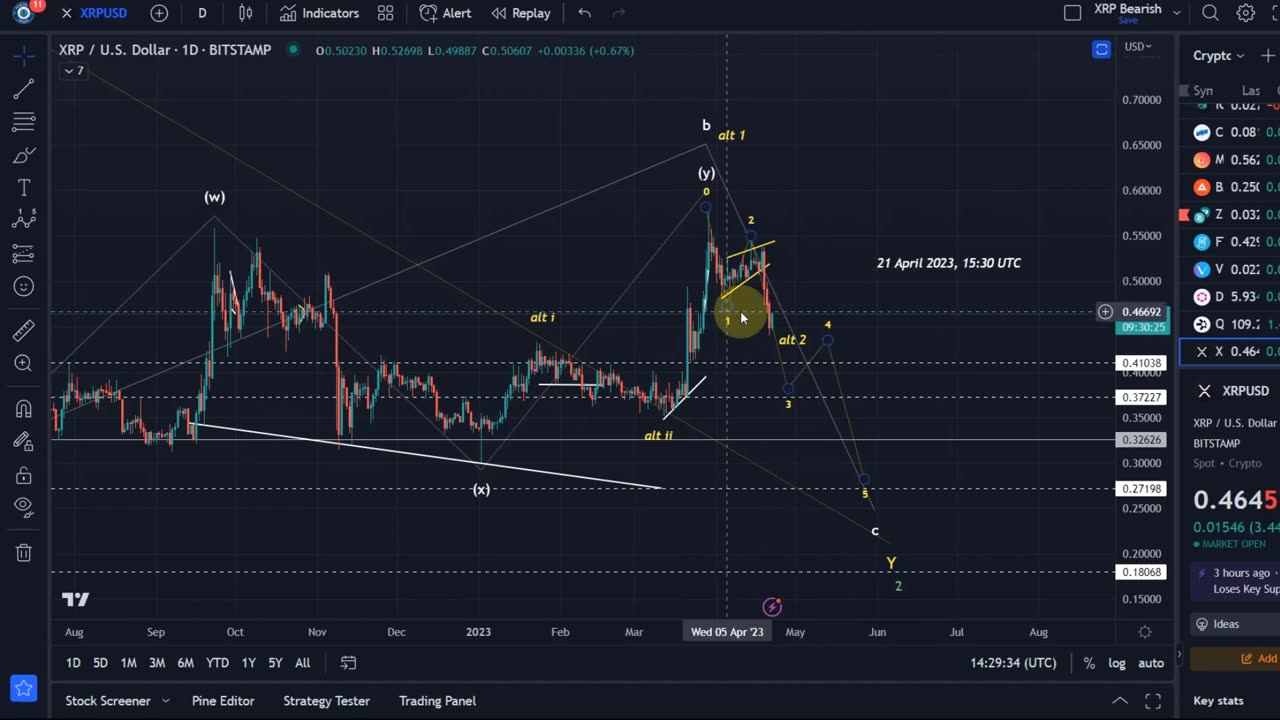Select the Text annotation tool
This screenshot has width=1280, height=720.
pyautogui.click(x=24, y=188)
